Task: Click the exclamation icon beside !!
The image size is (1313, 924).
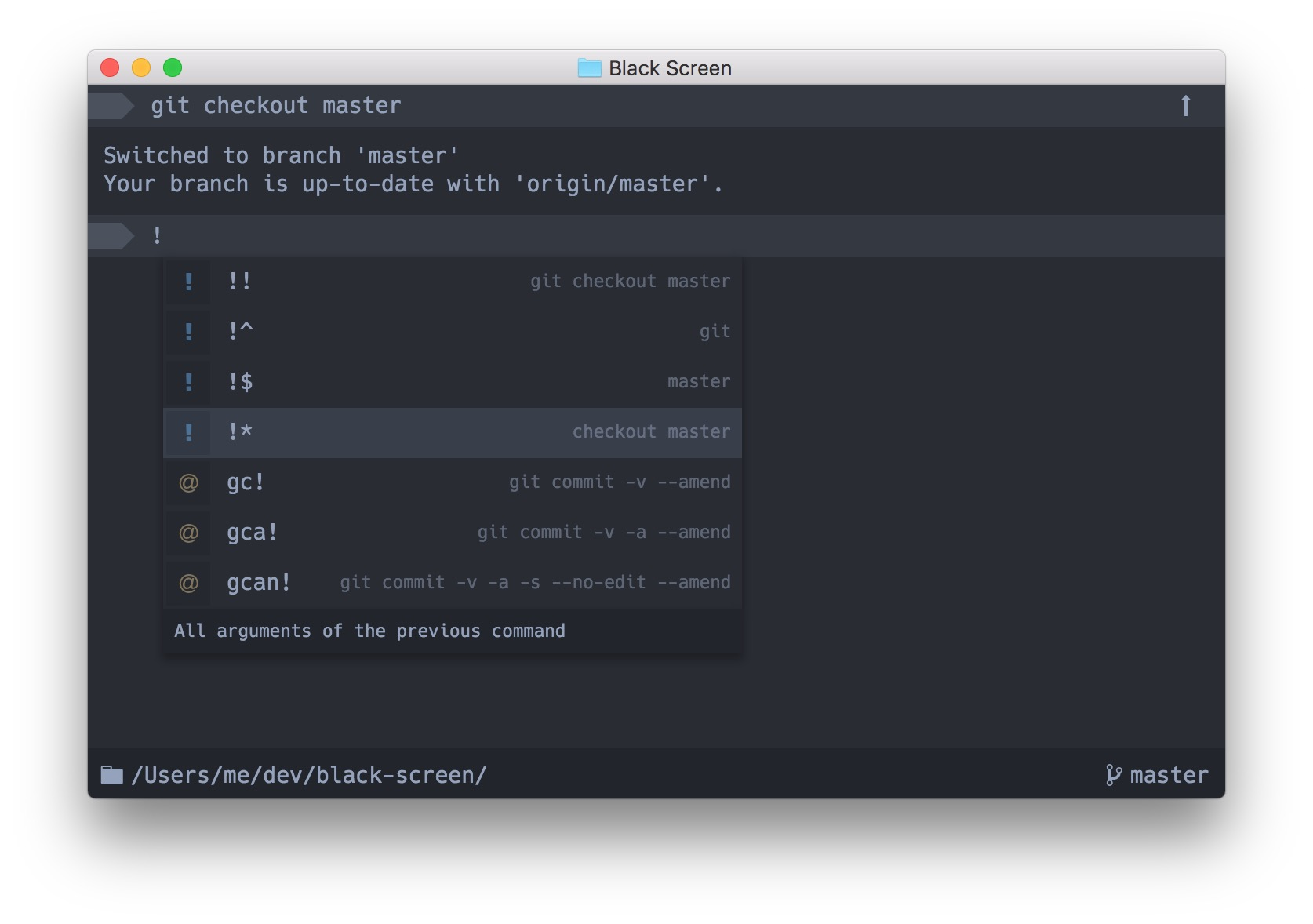Action: click(x=188, y=282)
